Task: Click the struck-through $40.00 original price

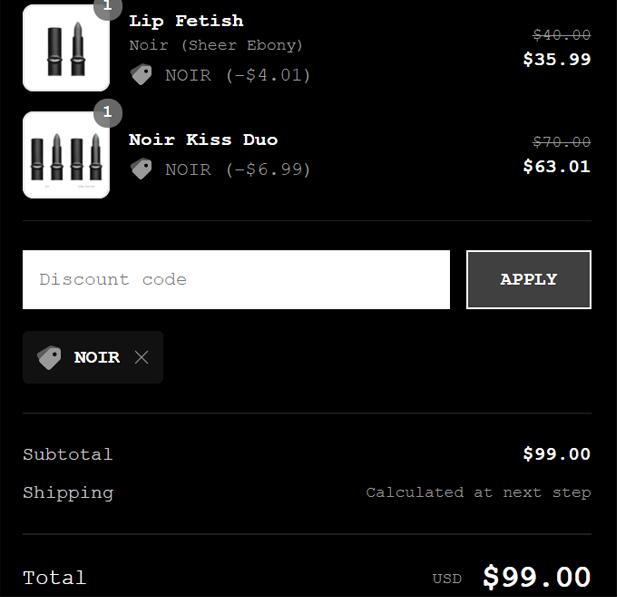Action: (562, 35)
